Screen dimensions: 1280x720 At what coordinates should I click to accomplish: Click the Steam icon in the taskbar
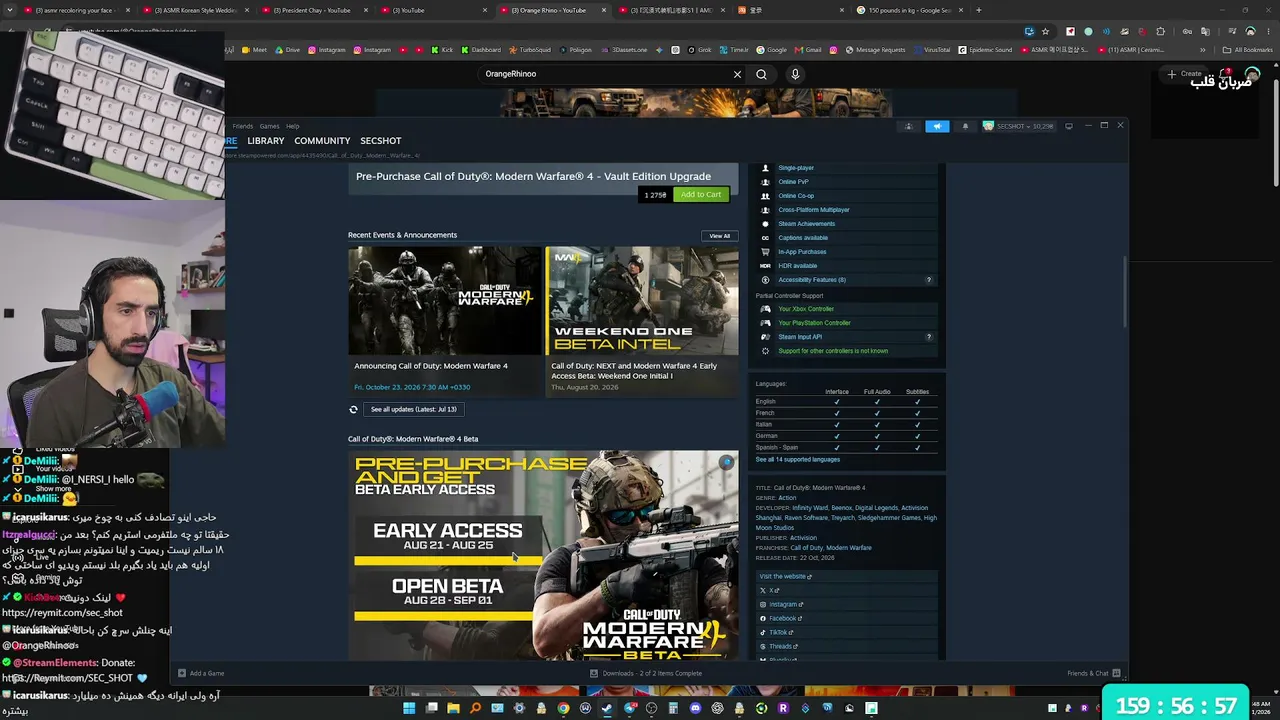(x=607, y=708)
